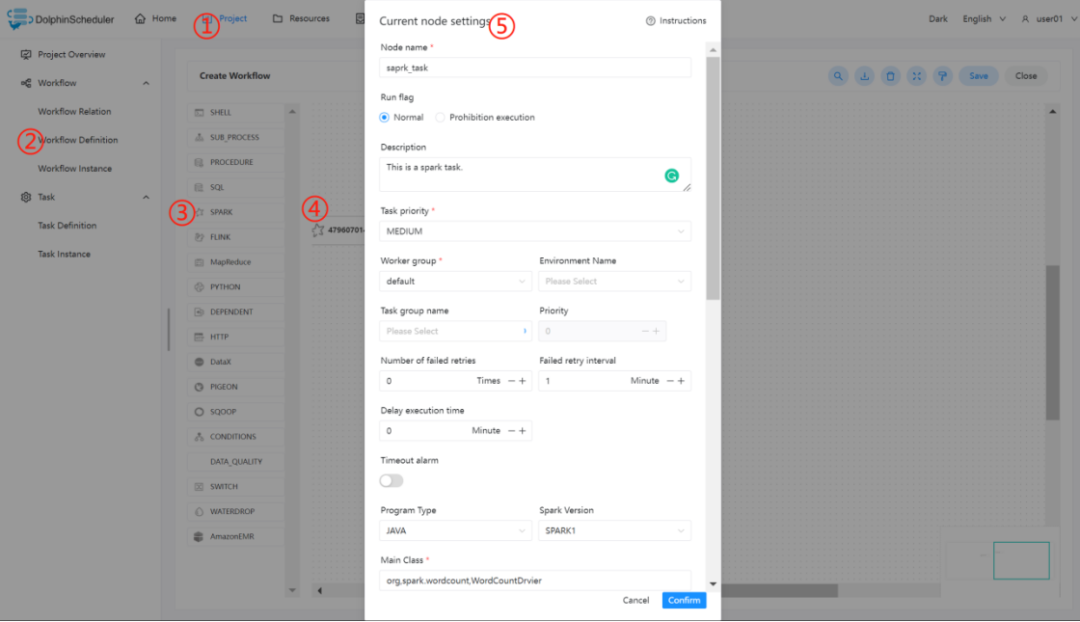Open the Instructions help icon
The height and width of the screenshot is (622, 1080).
[650, 21]
